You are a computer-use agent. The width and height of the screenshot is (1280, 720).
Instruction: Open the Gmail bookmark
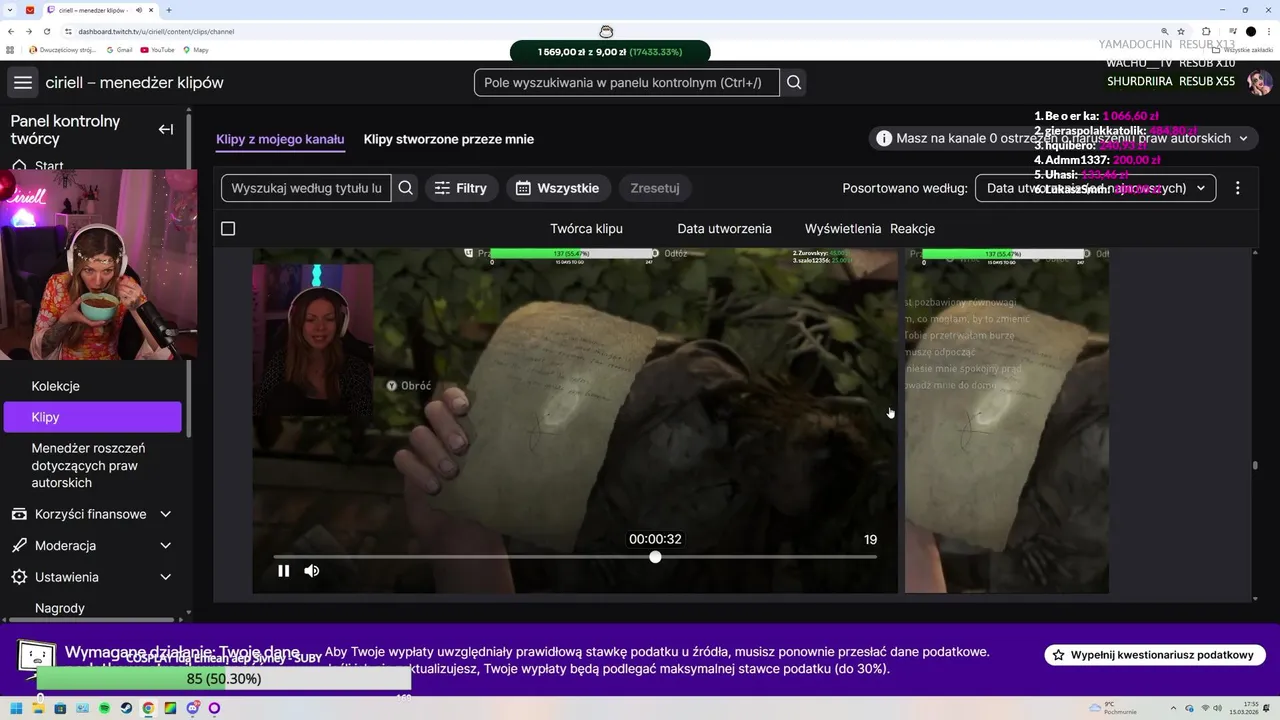tap(119, 49)
